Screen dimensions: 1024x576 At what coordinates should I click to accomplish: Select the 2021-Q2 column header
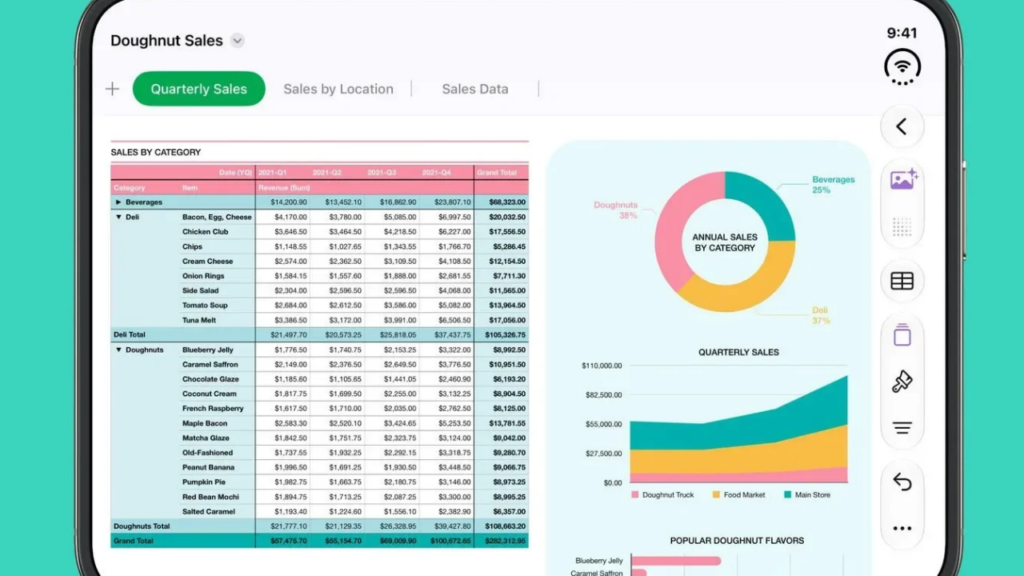tap(327, 172)
